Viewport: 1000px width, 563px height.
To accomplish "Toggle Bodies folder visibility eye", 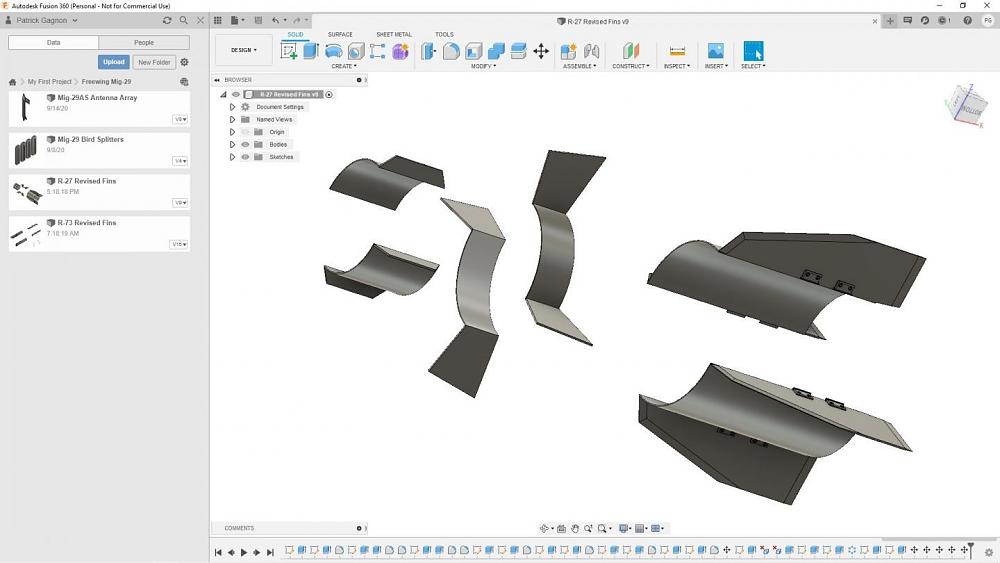I will [x=246, y=145].
